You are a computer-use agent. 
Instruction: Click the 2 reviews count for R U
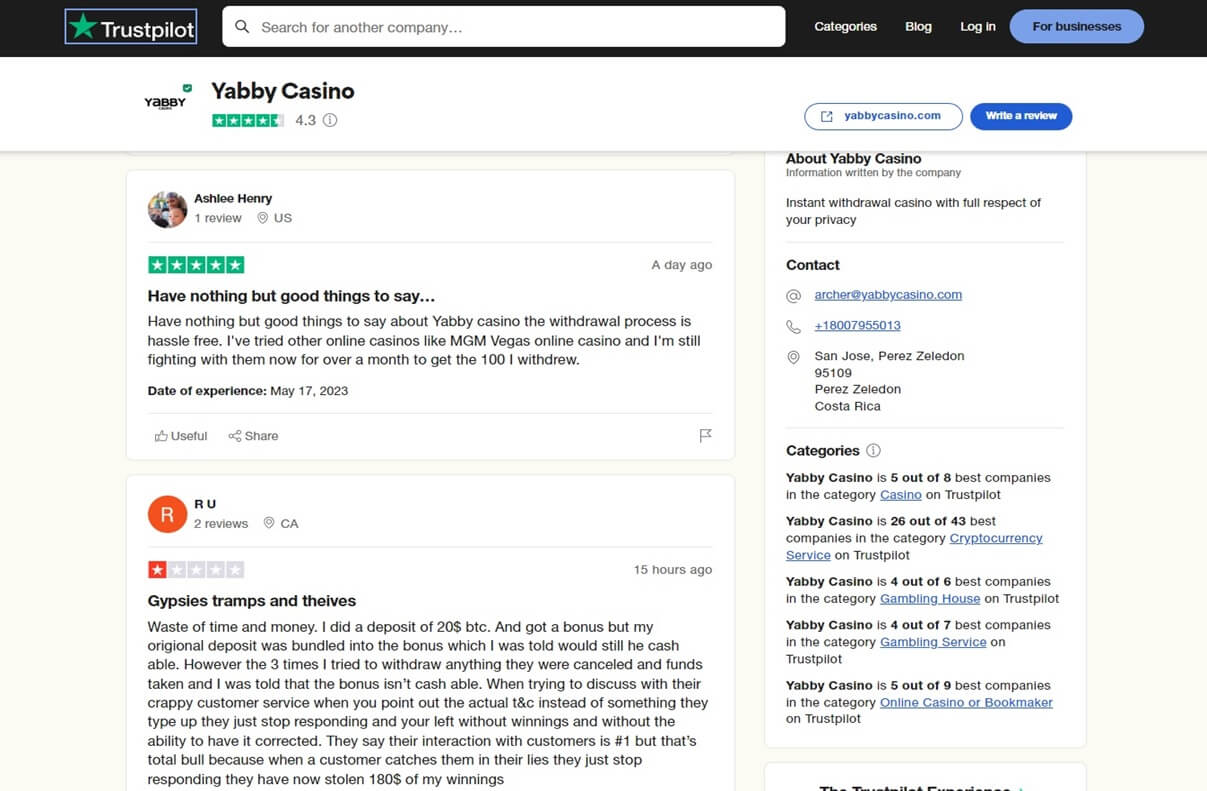coord(221,523)
